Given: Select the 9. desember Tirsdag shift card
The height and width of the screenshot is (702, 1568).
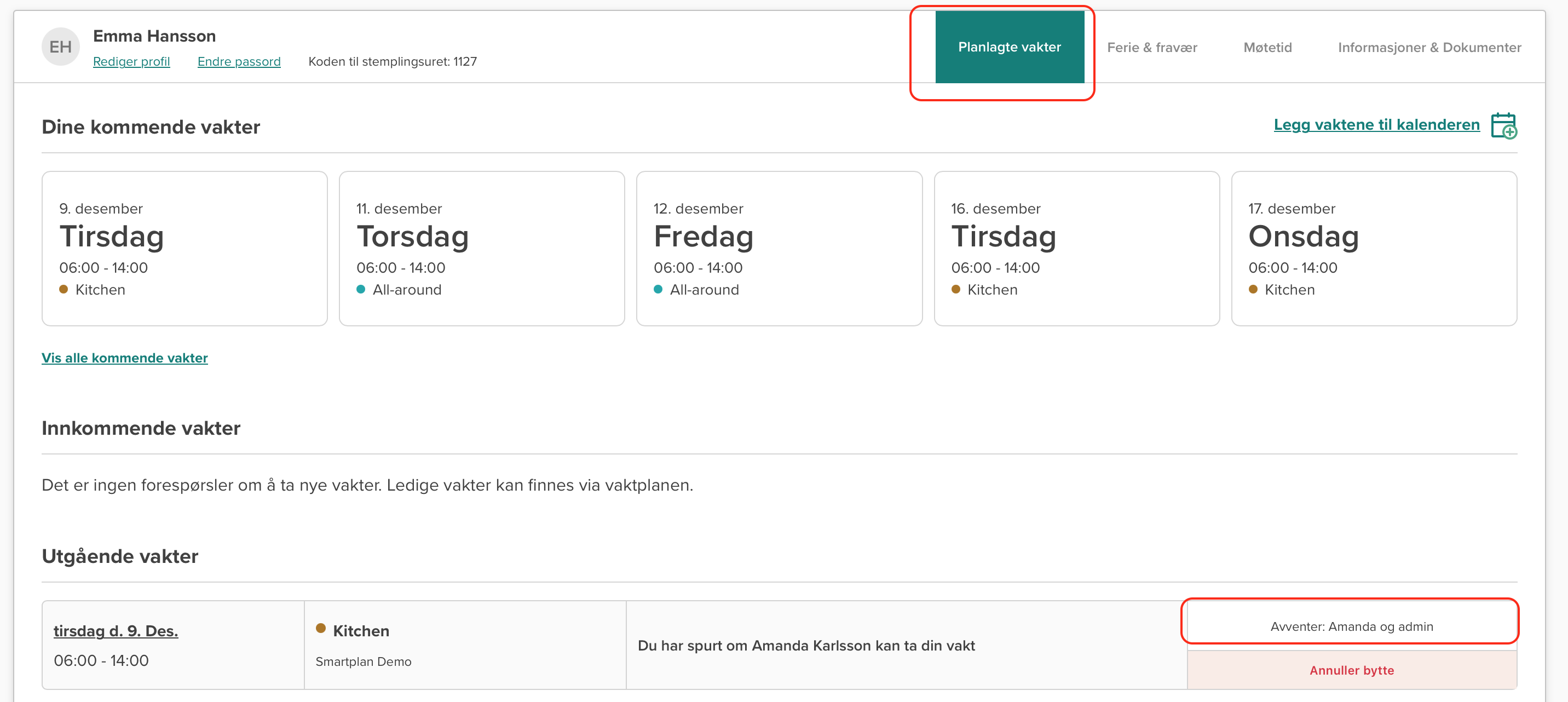Looking at the screenshot, I should click(x=185, y=249).
